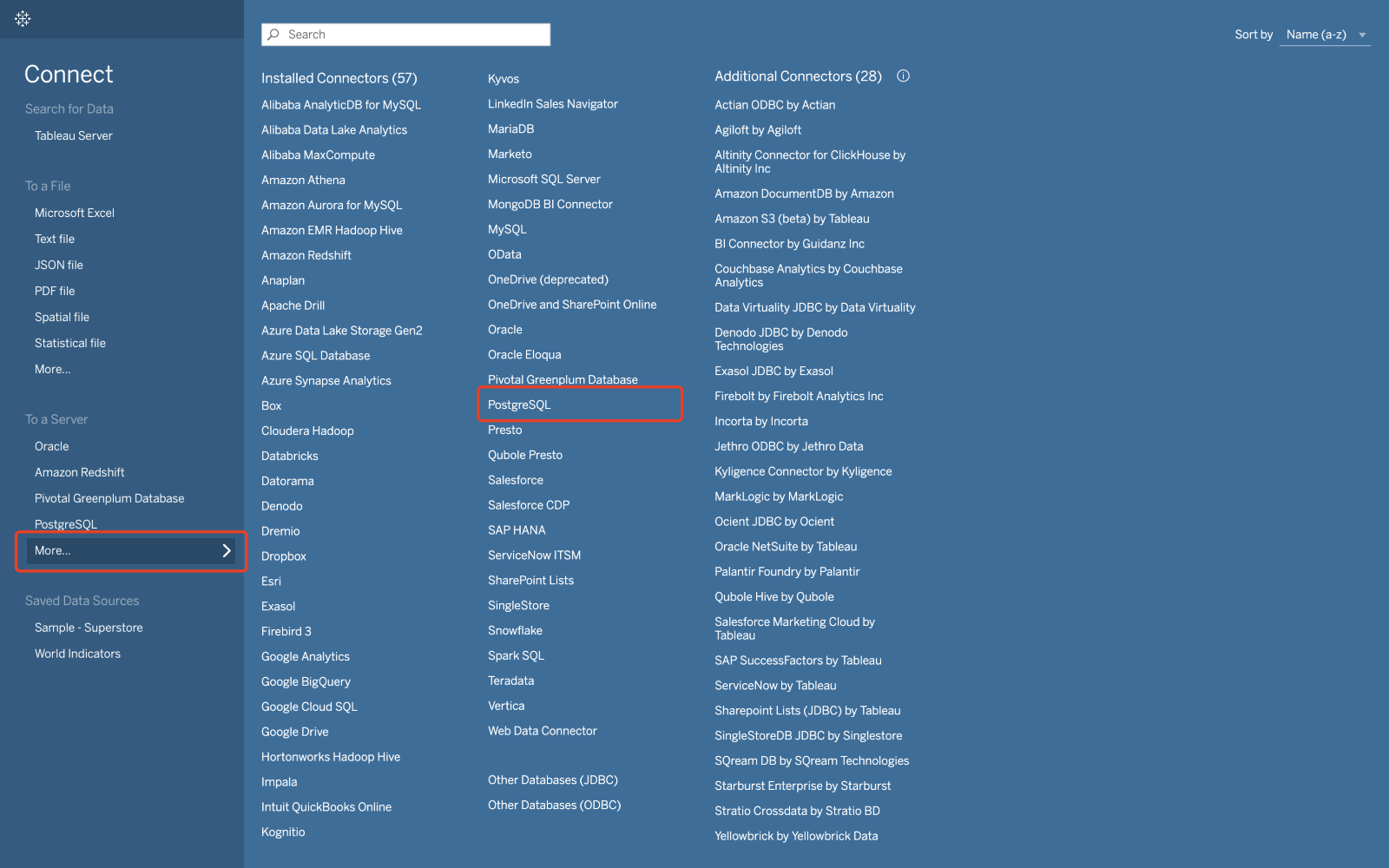Select Intuit QuickBooks Online connector
This screenshot has width=1389, height=868.
pyautogui.click(x=326, y=806)
